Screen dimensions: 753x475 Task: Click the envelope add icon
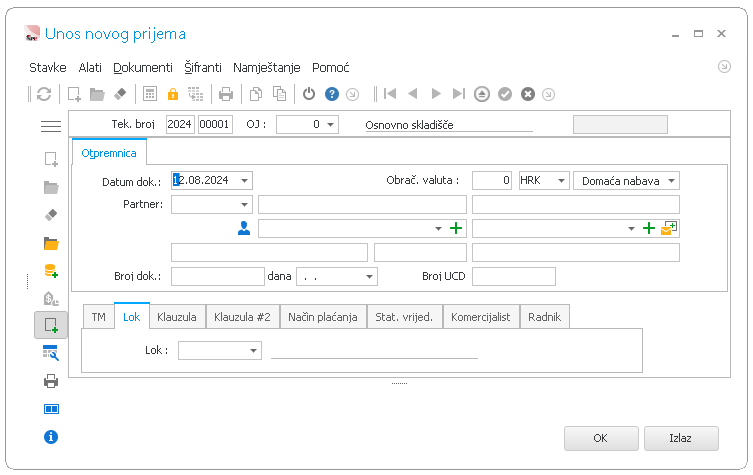[669, 228]
